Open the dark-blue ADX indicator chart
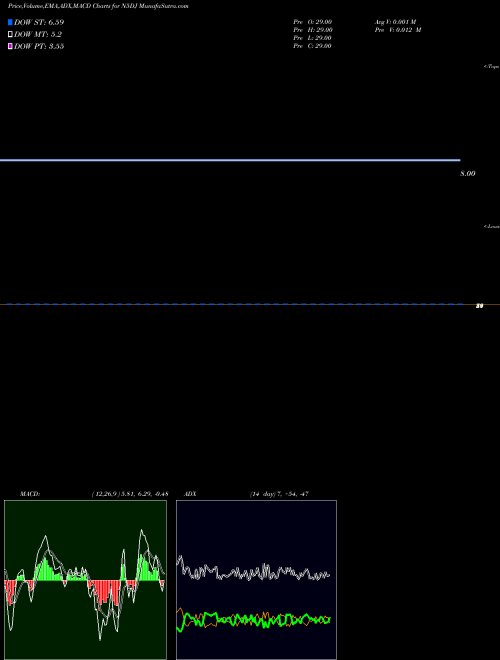This screenshot has height=660, width=500. [256, 580]
